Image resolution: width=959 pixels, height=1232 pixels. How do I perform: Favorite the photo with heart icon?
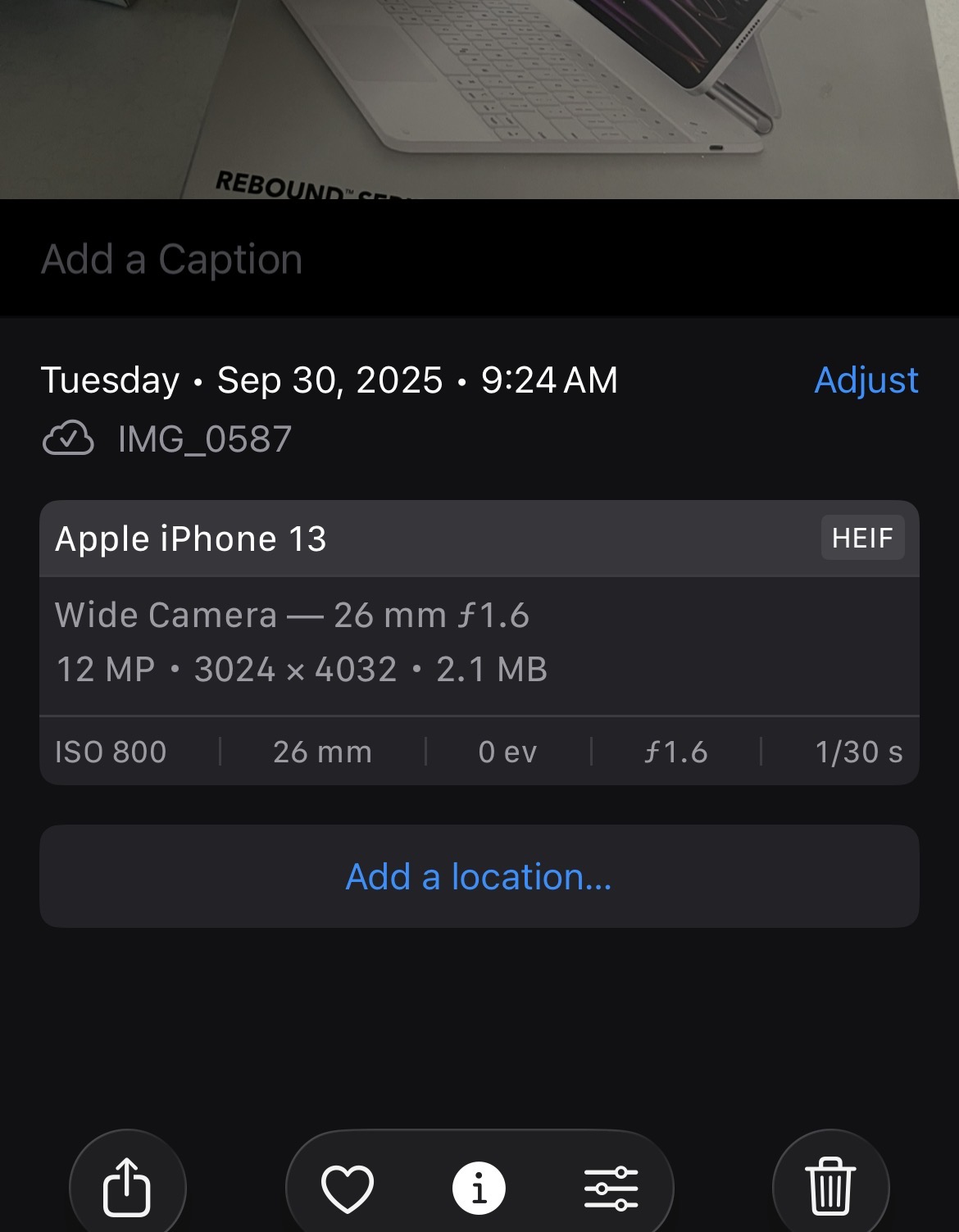[348, 1188]
